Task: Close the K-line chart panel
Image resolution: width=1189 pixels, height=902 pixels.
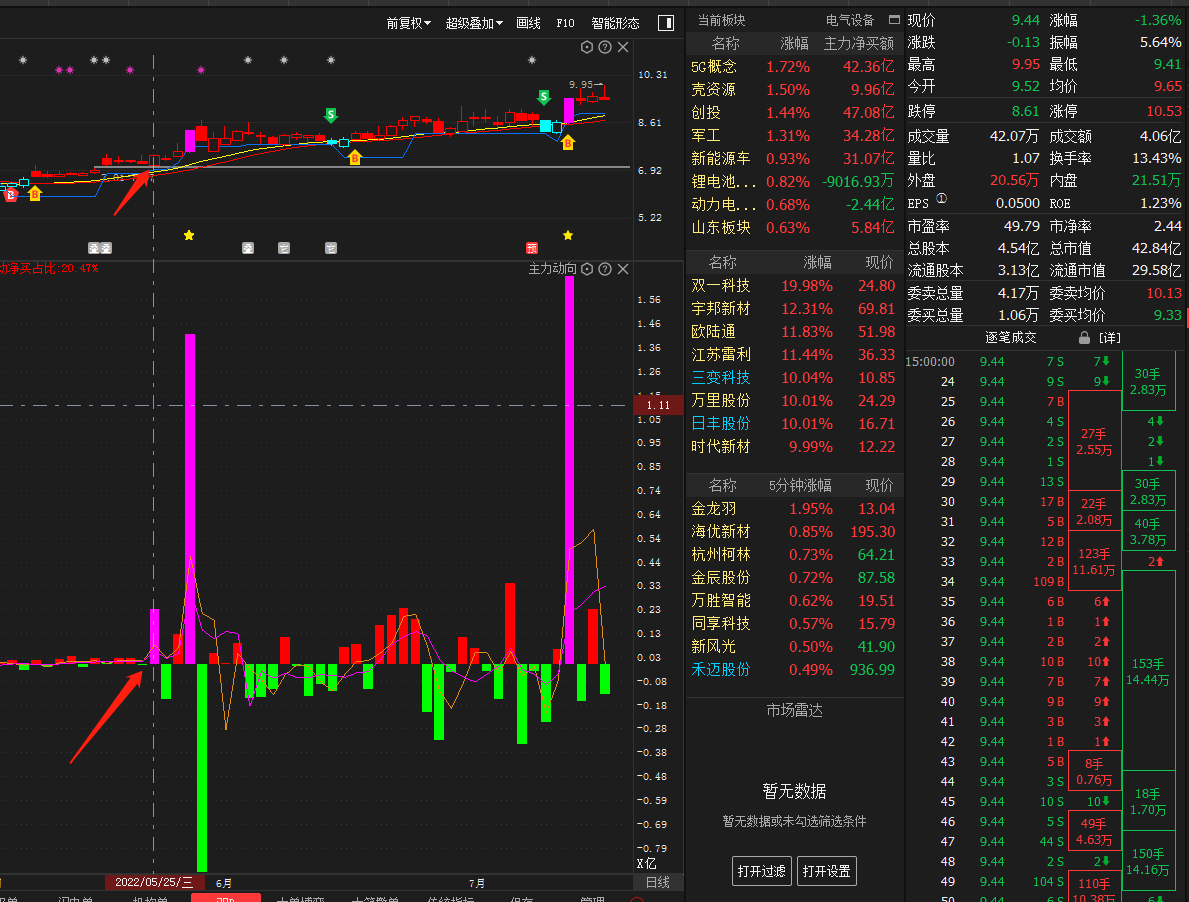Action: 623,47
